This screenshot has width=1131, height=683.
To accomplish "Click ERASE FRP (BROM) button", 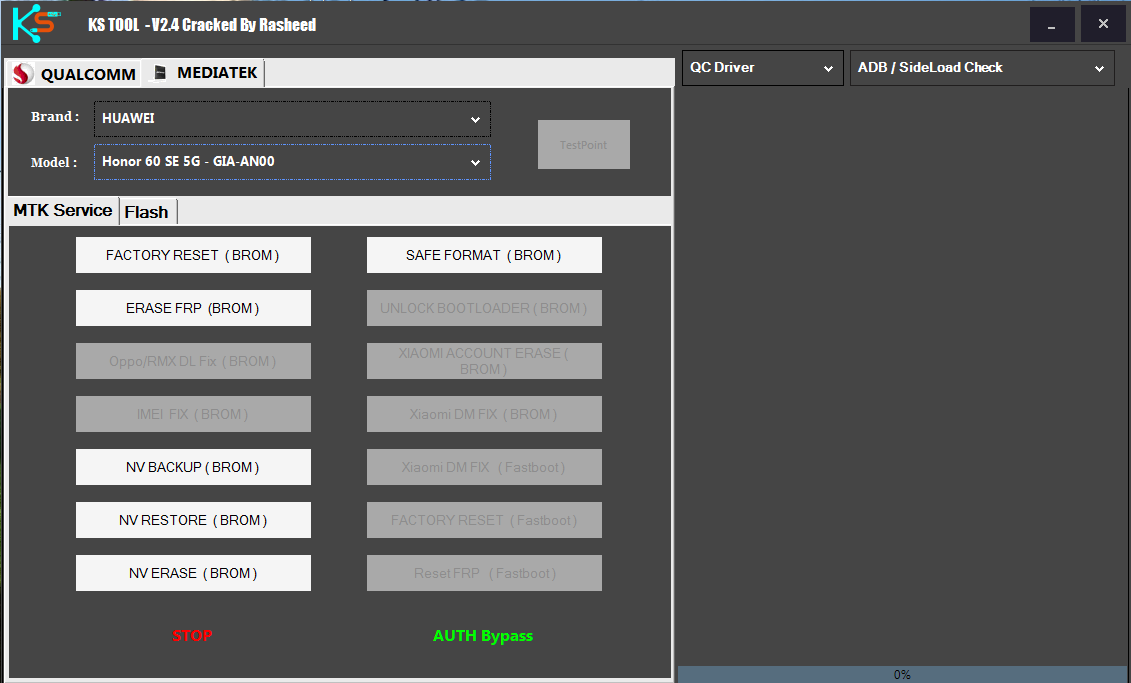I will pos(193,308).
